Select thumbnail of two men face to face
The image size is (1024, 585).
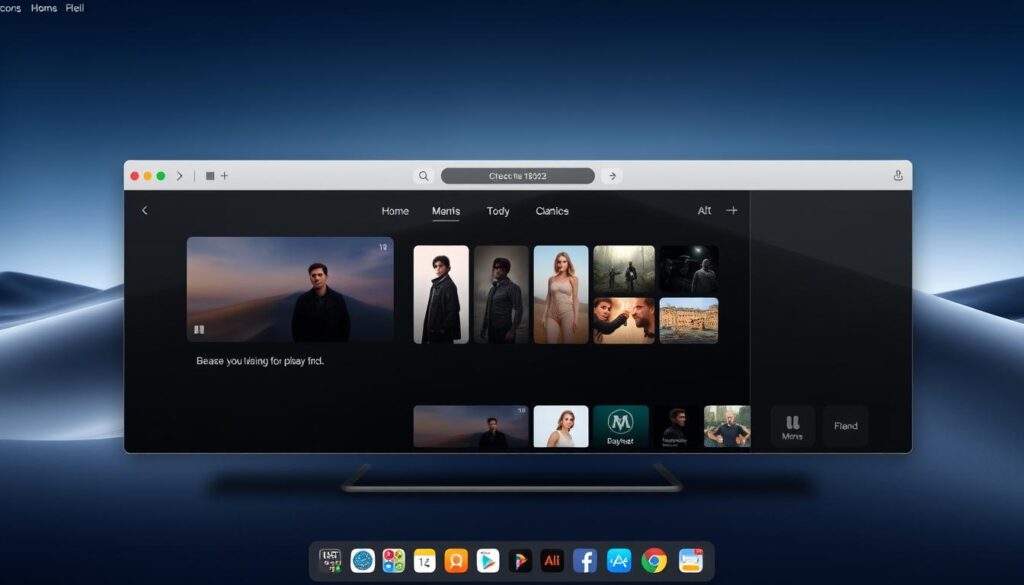(x=624, y=321)
